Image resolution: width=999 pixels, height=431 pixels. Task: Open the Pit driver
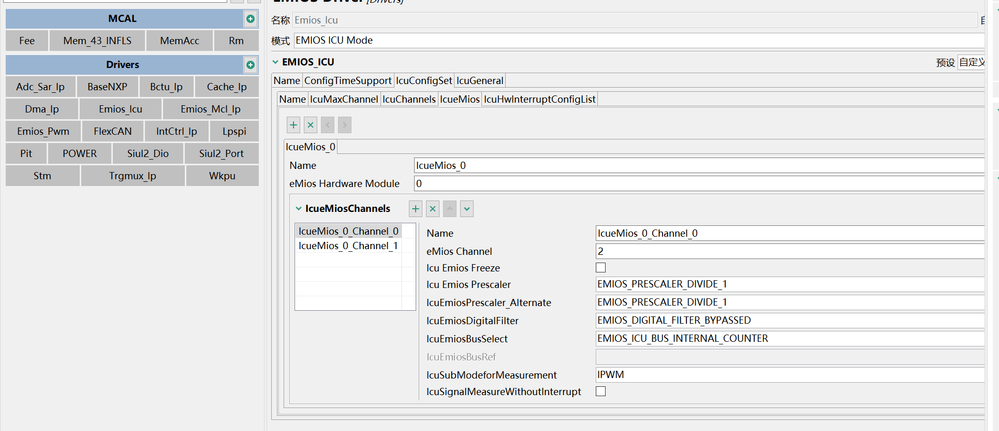(x=26, y=154)
